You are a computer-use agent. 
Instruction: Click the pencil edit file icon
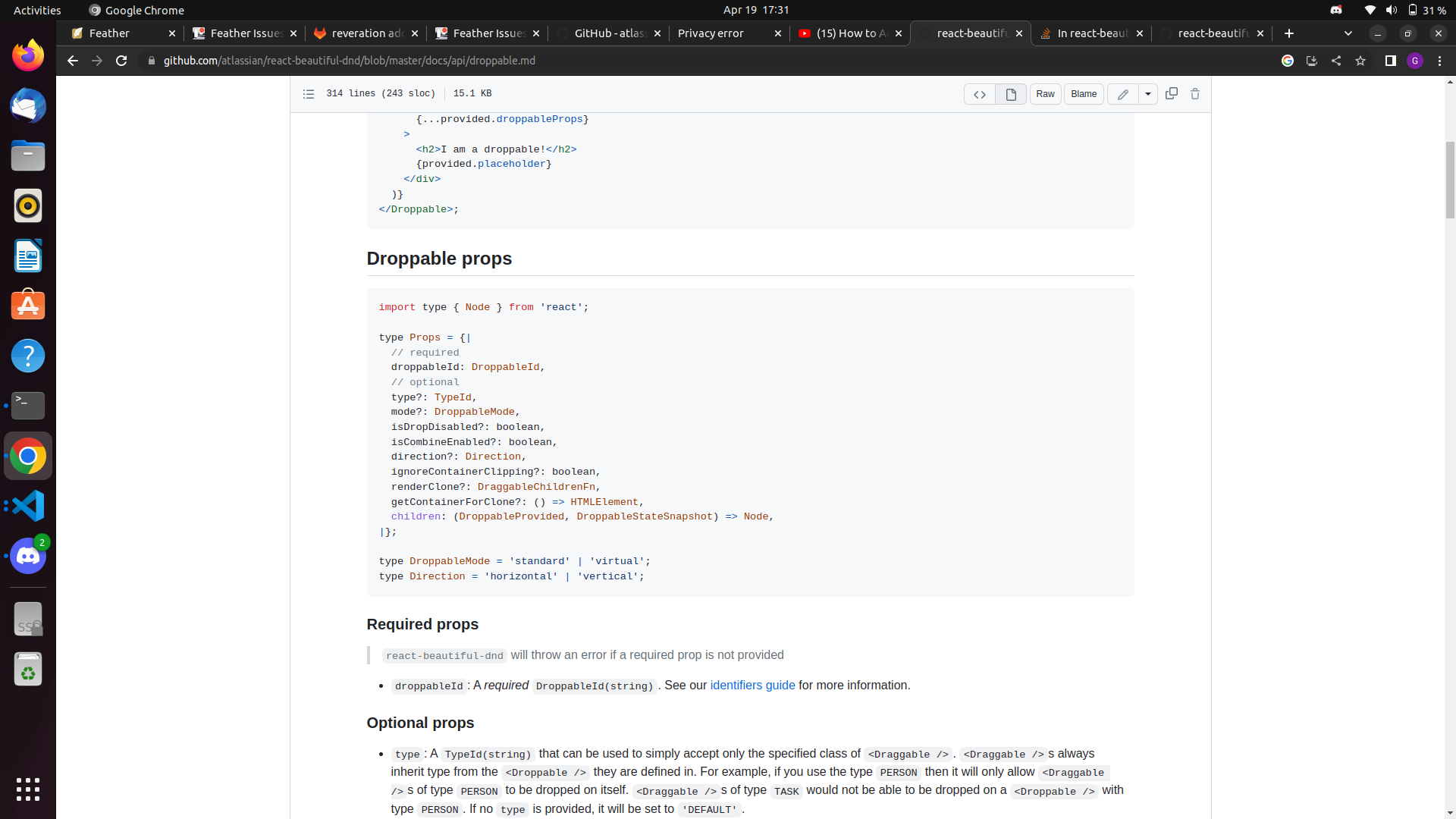tap(1122, 94)
